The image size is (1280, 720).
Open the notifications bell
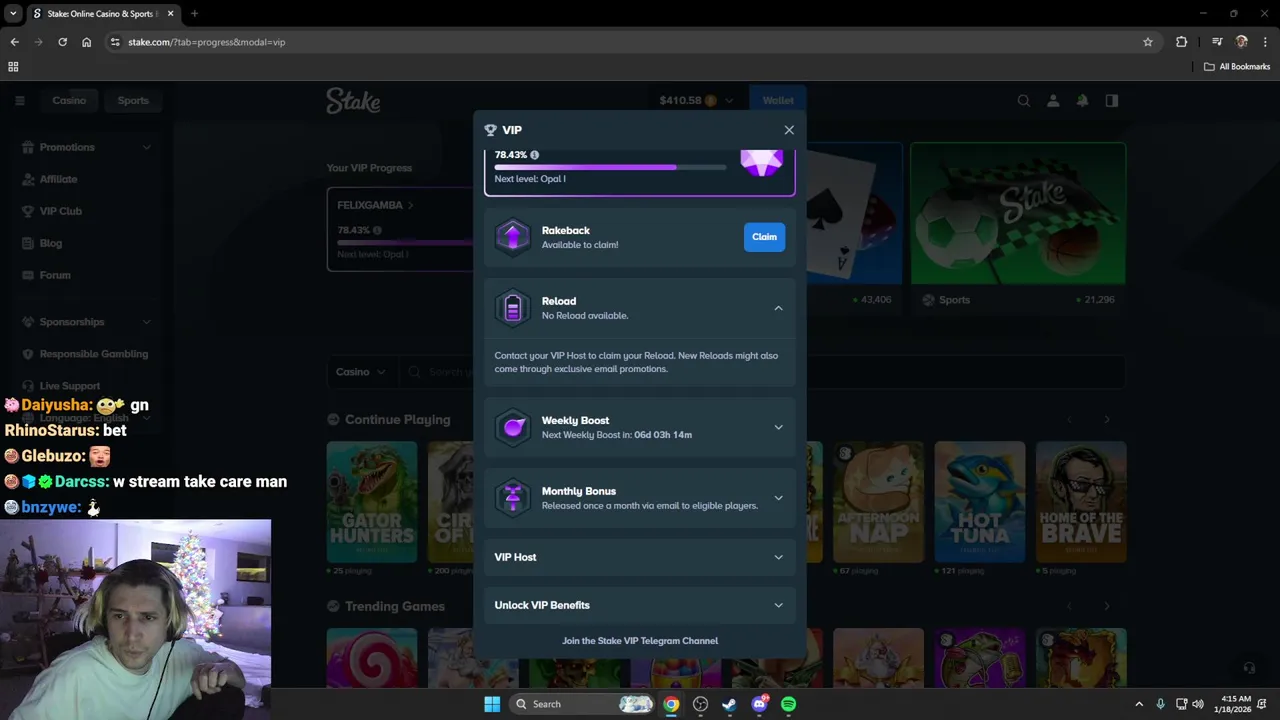point(1082,100)
